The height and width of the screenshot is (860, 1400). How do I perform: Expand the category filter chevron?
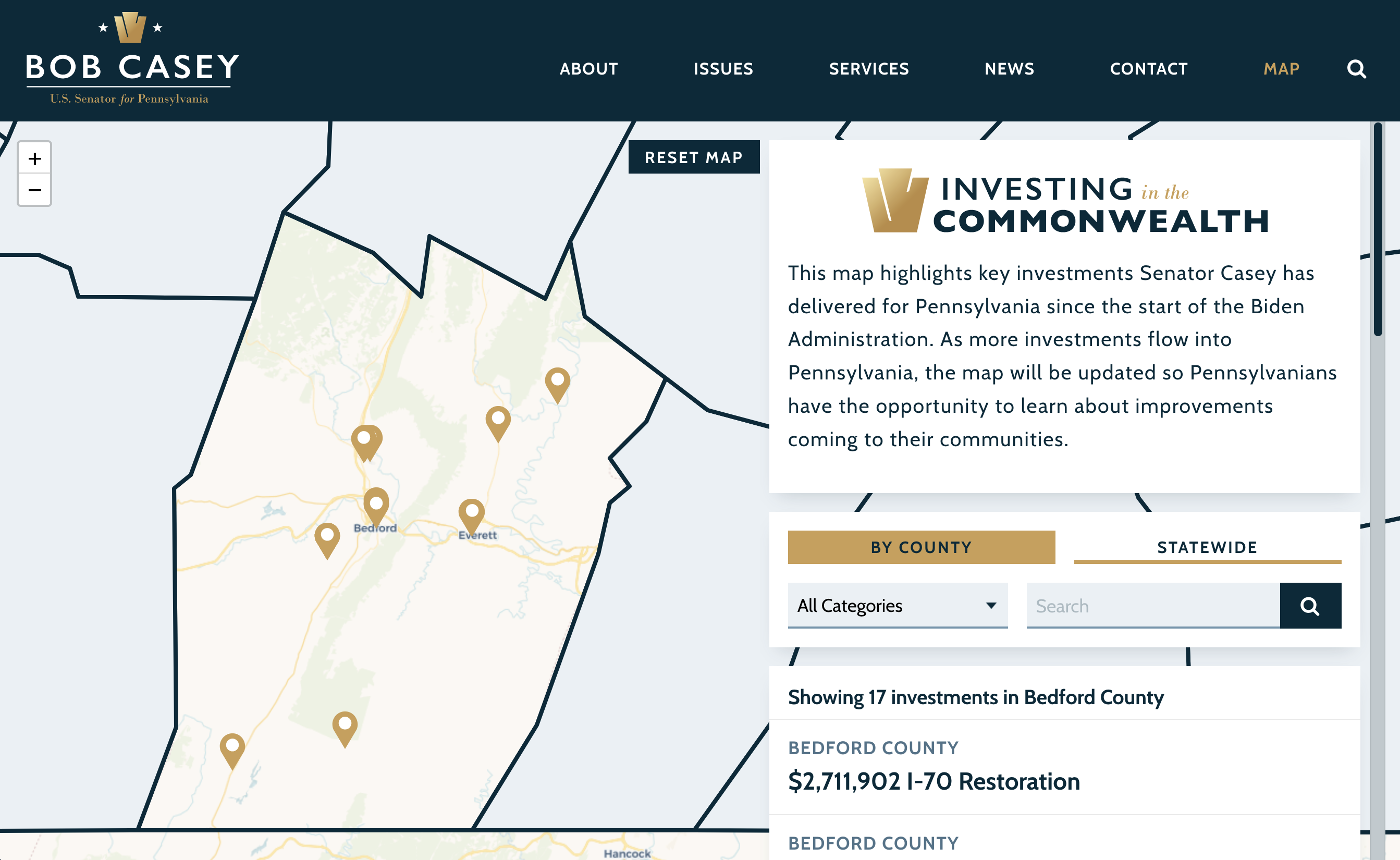[x=990, y=606]
